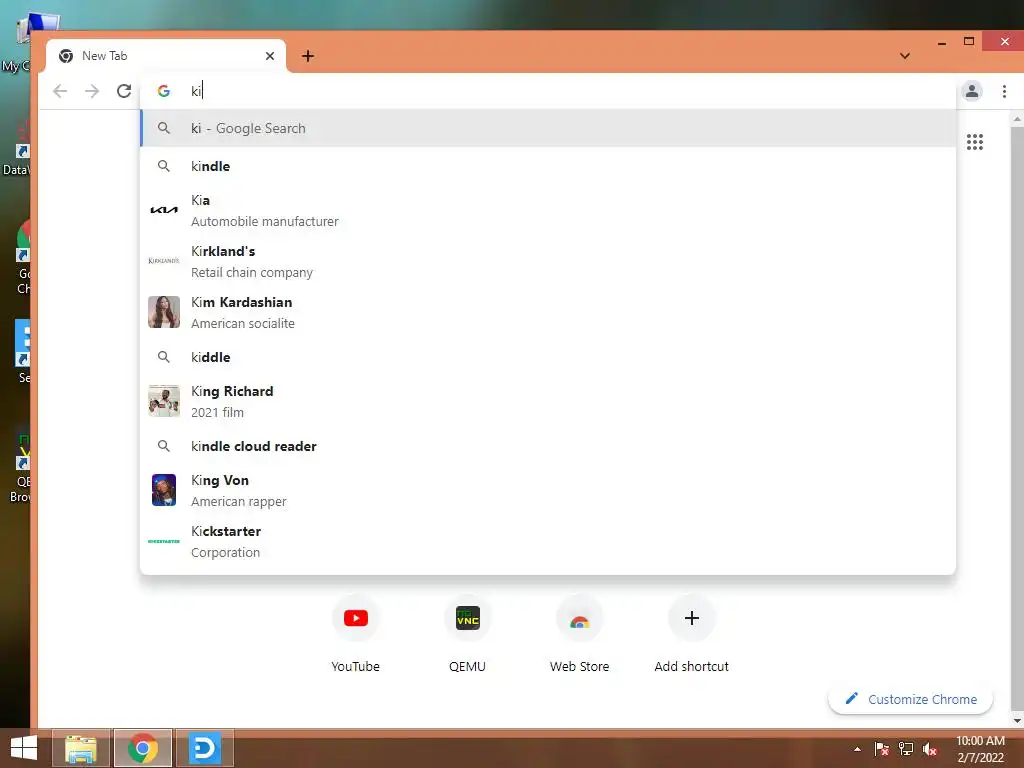Image resolution: width=1024 pixels, height=768 pixels.
Task: Select the King Von American rapper suggestion
Action: coord(548,490)
